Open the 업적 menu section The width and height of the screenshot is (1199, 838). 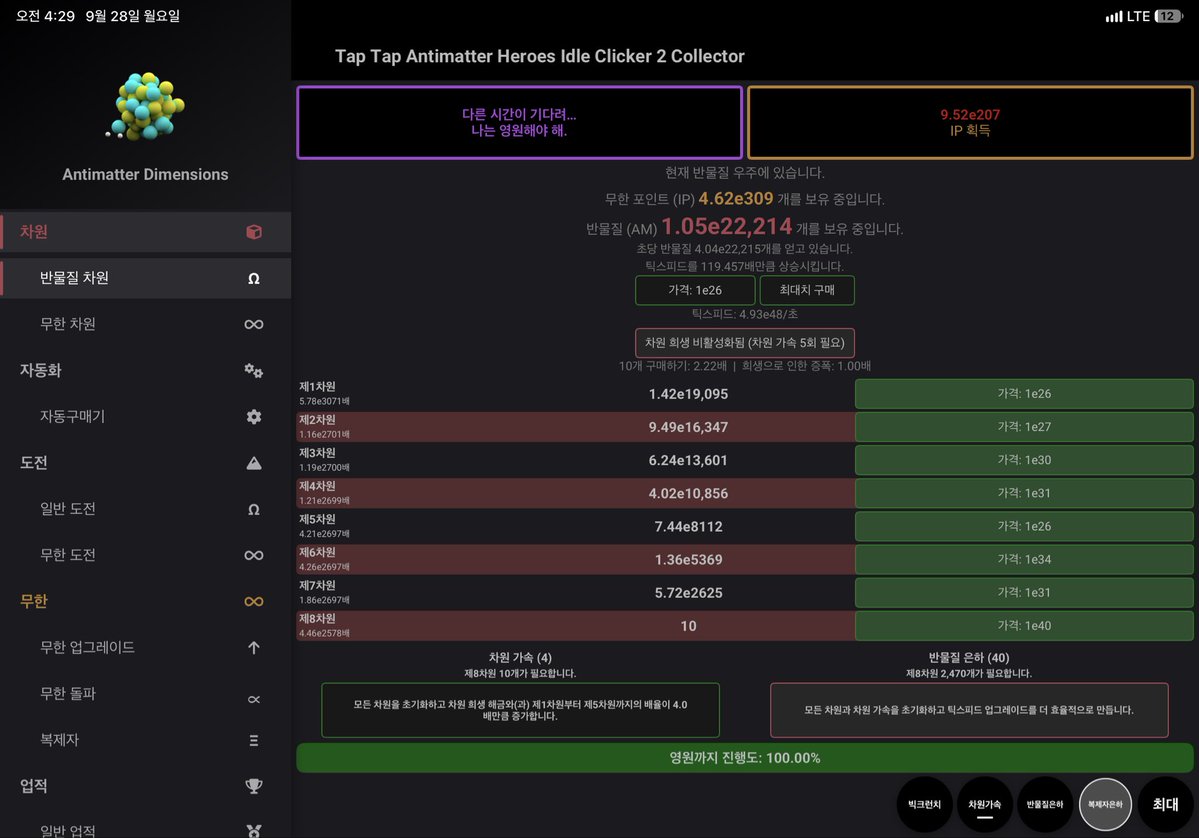point(145,786)
